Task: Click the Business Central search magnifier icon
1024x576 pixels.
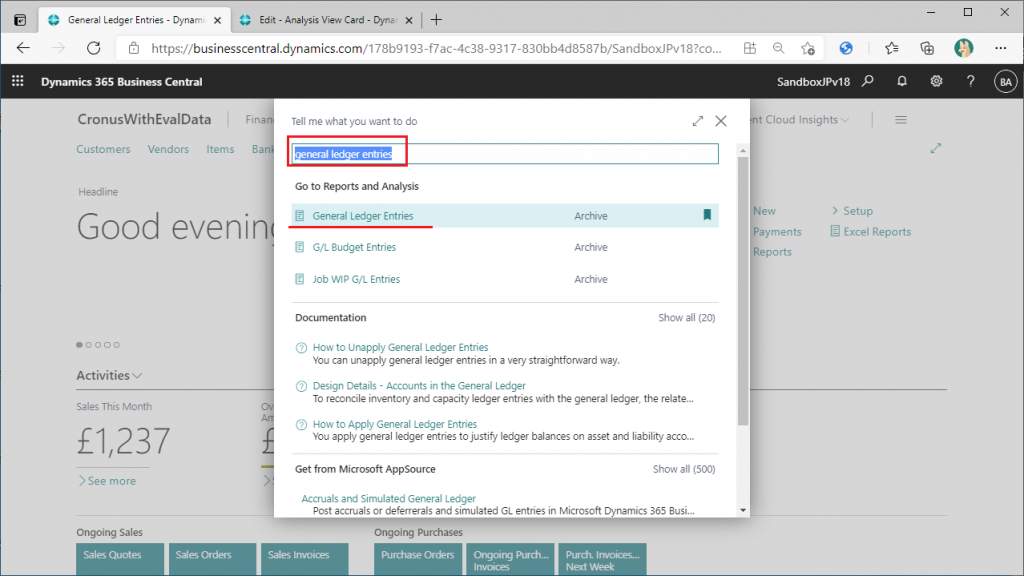Action: click(x=867, y=81)
